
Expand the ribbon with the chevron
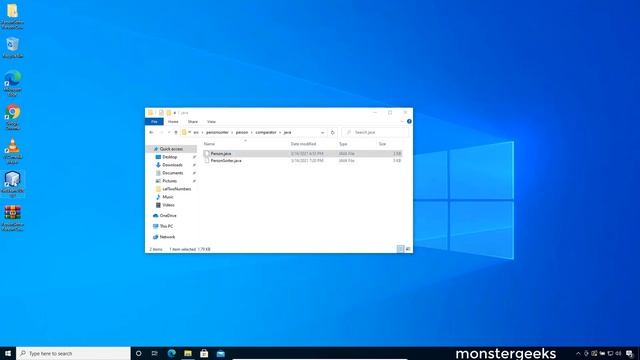402,121
